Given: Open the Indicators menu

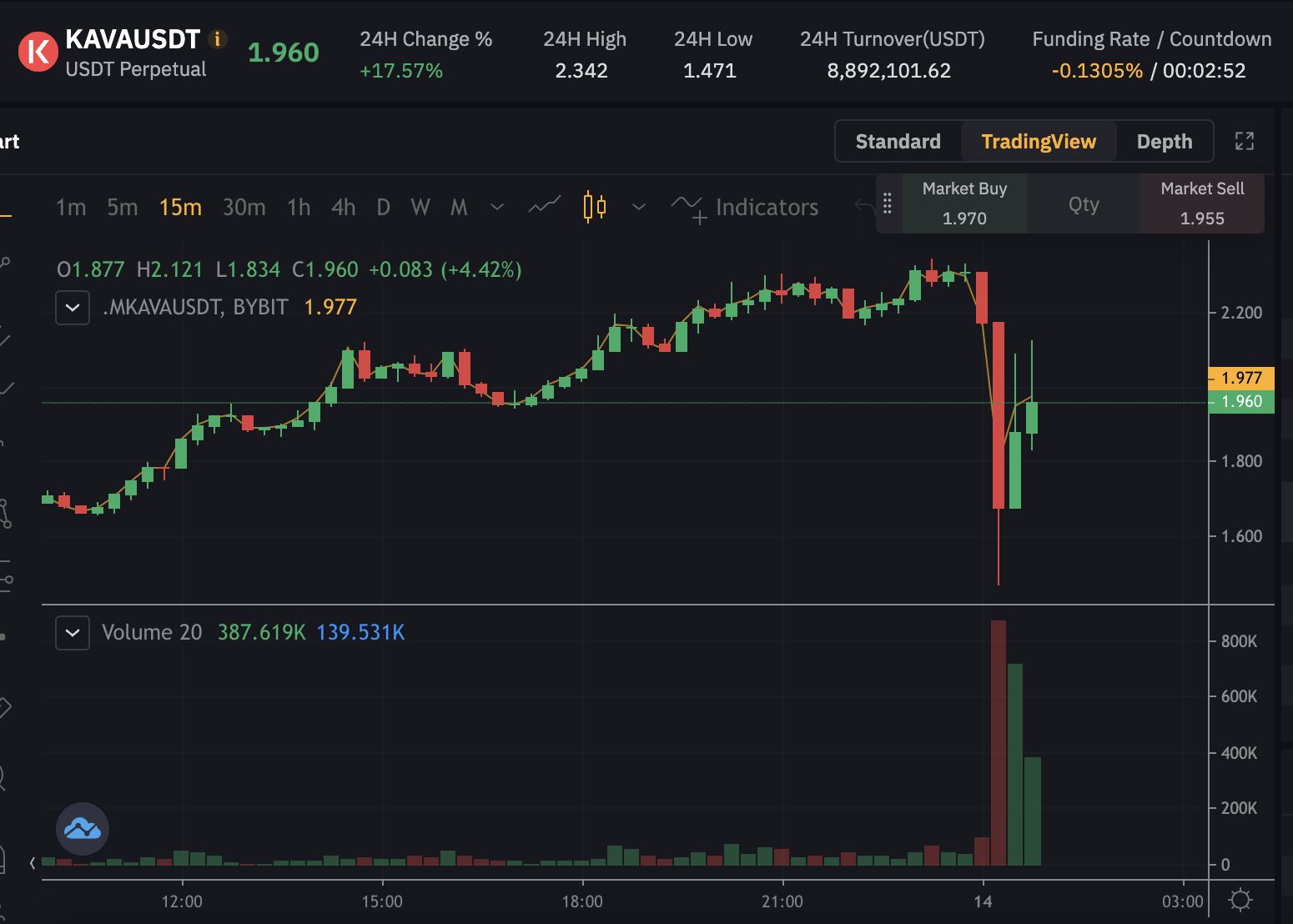Looking at the screenshot, I should coord(745,207).
